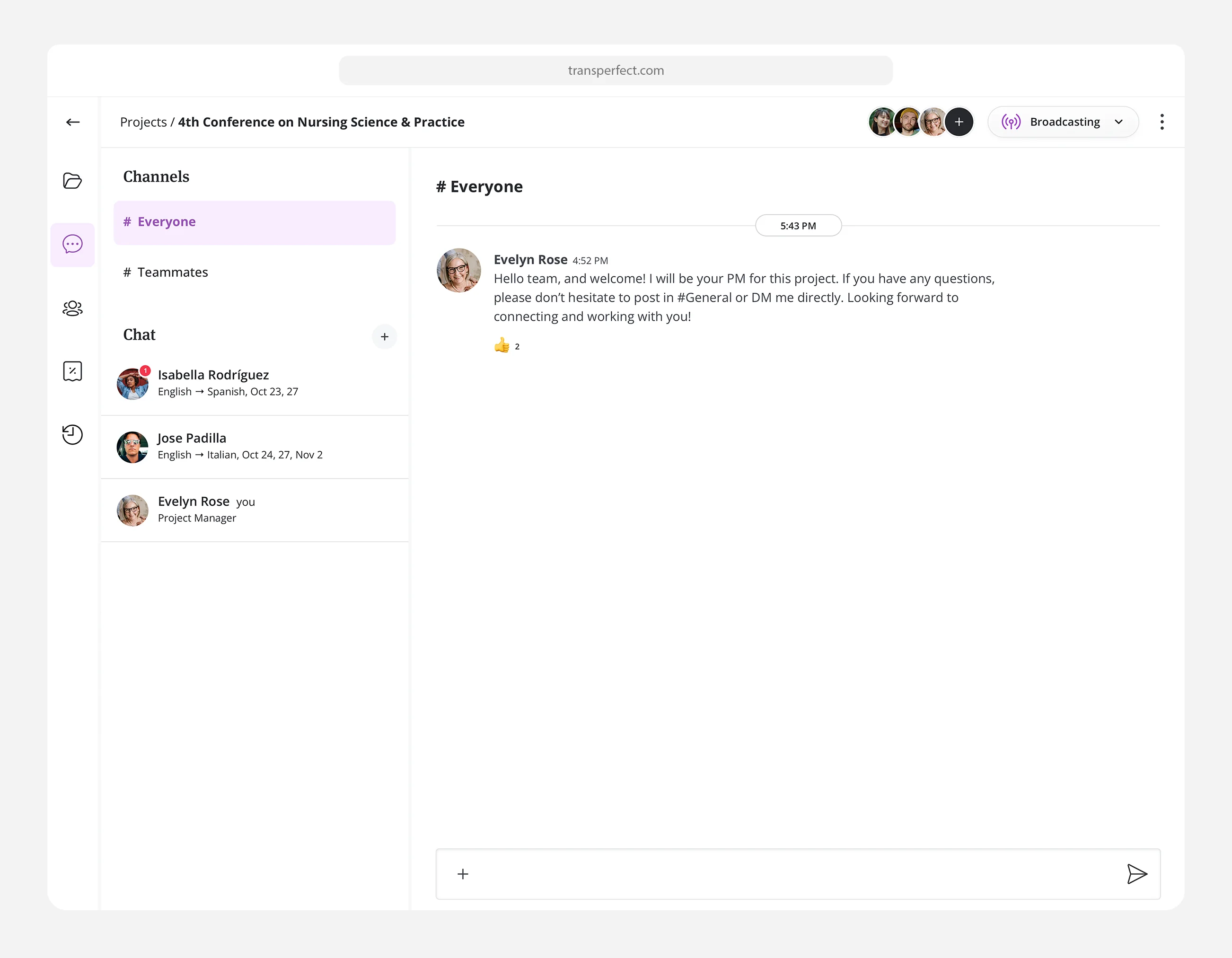
Task: Switch to the Teammates channel
Action: [173, 272]
